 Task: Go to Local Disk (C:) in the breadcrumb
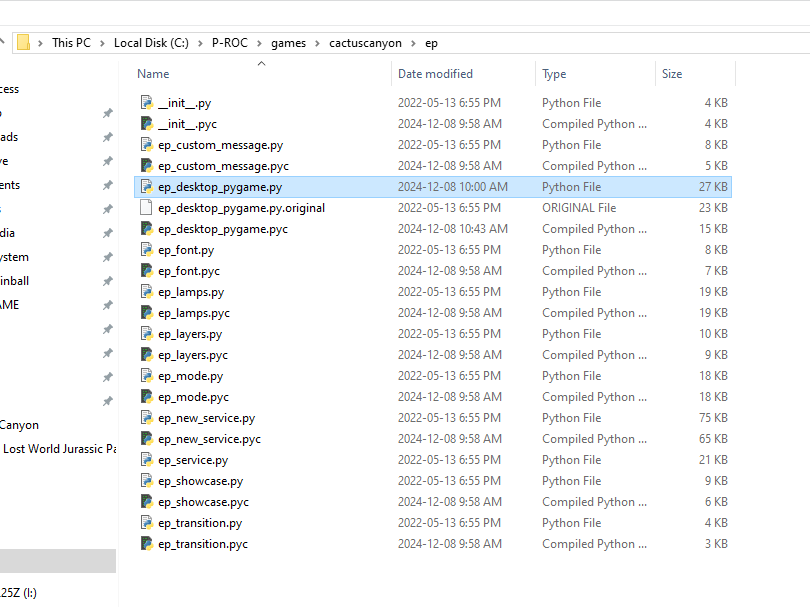151,43
